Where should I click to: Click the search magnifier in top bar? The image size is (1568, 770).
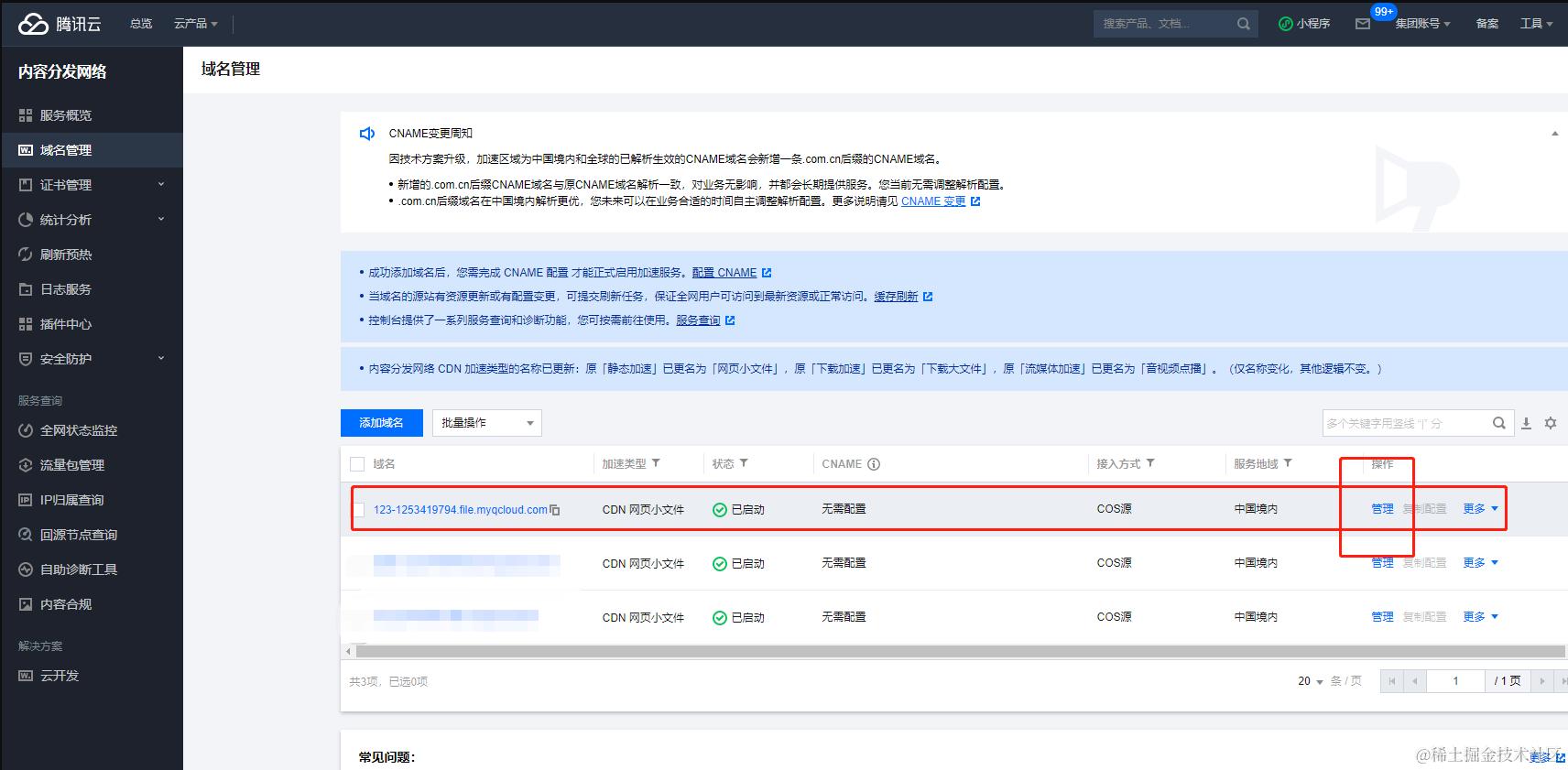click(1243, 24)
